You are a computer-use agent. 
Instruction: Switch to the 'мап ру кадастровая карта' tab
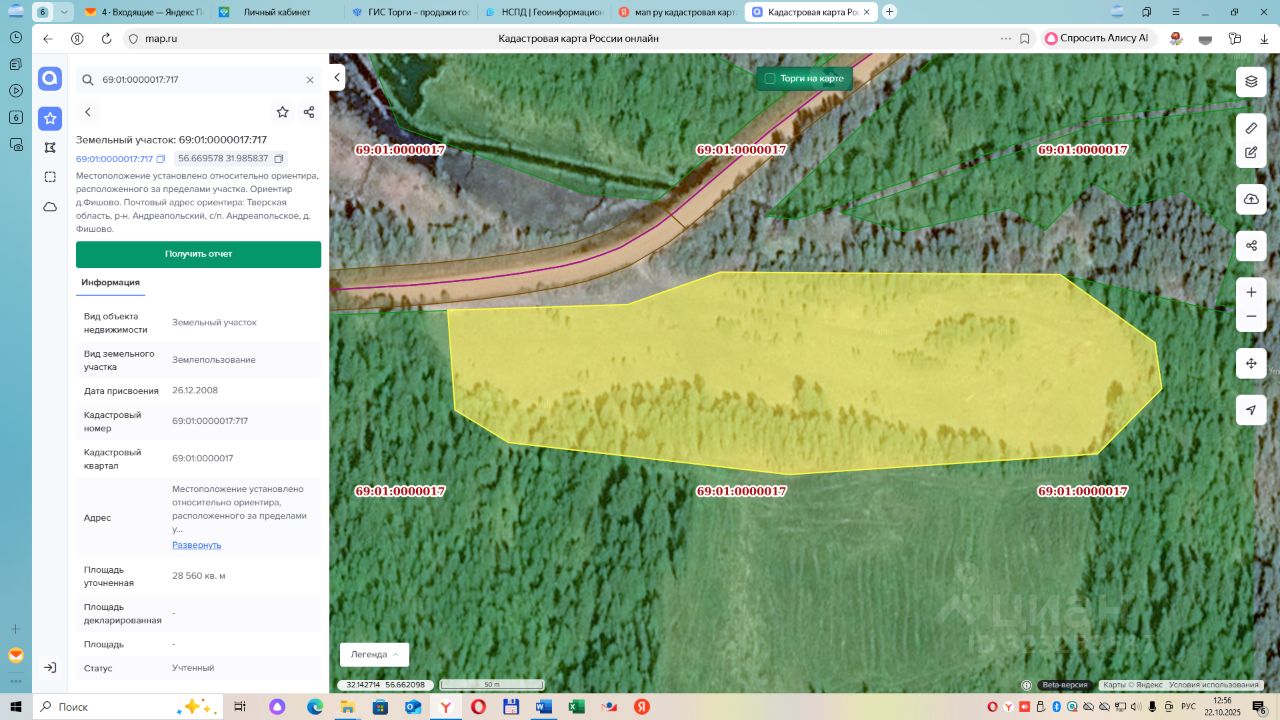click(x=677, y=12)
